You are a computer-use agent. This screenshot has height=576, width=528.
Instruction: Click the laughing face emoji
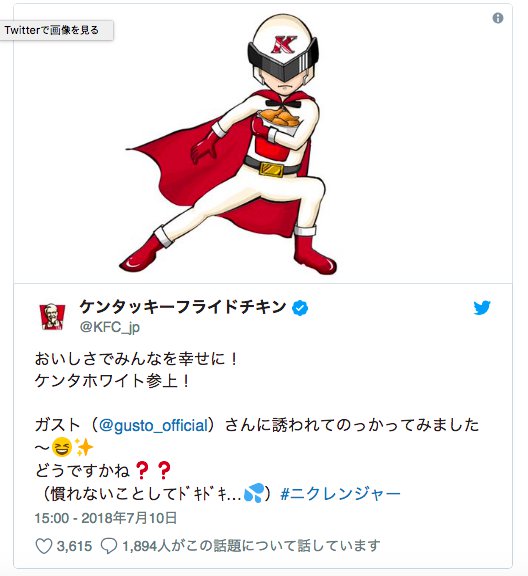(62, 447)
